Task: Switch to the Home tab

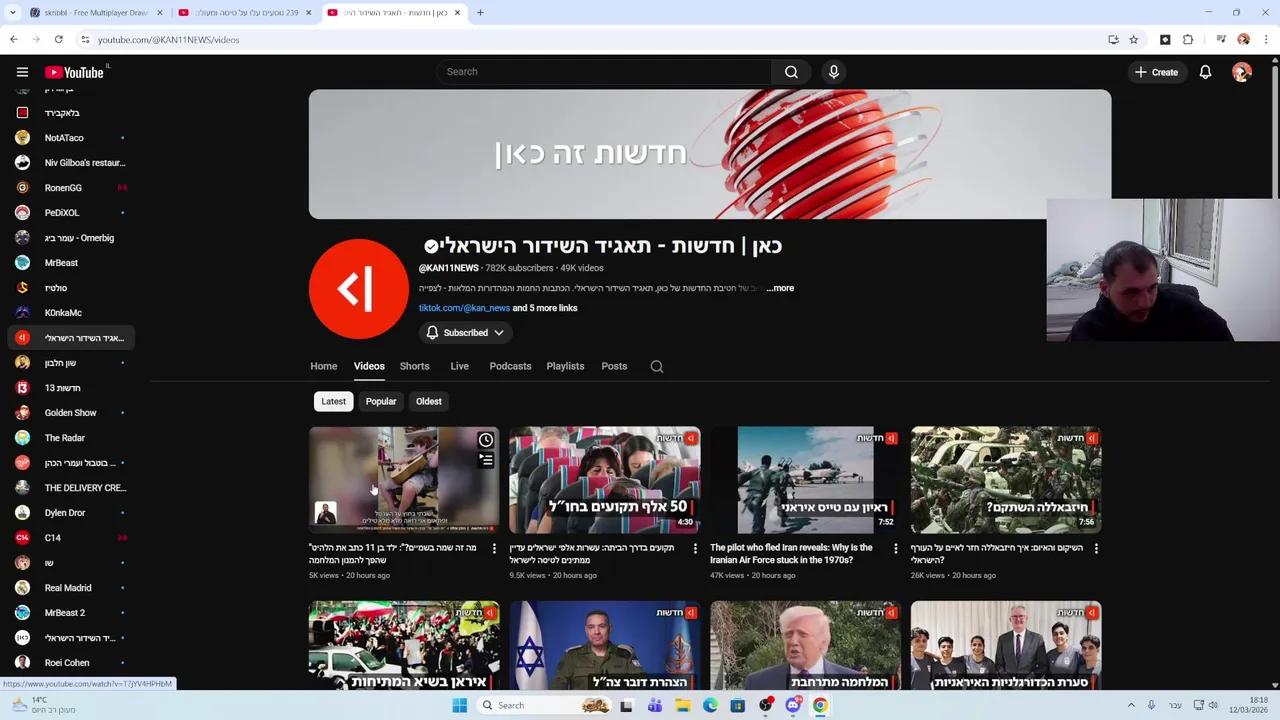Action: click(323, 366)
